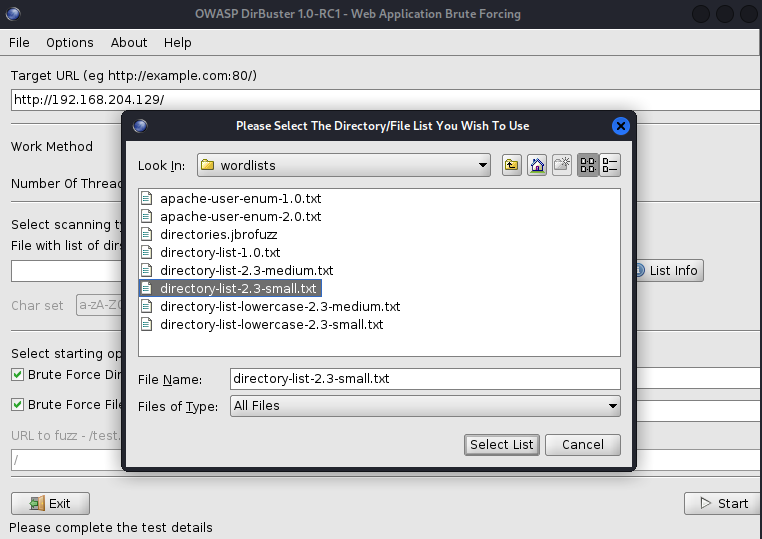Screen dimensions: 762x539
Task: Select directory-list-1.0.txt file name
Action: pyautogui.click(x=220, y=252)
